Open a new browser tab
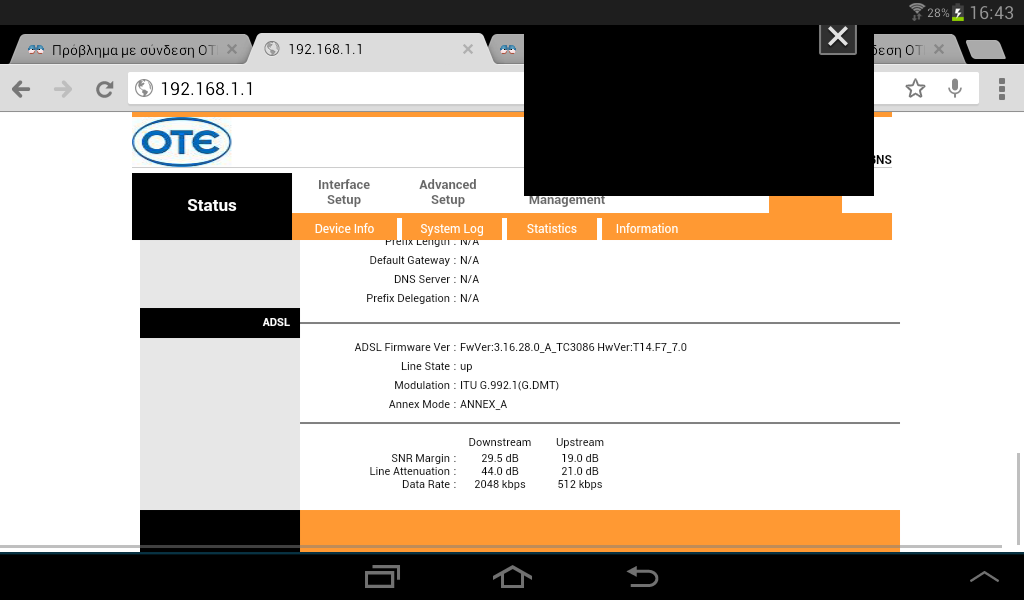The width and height of the screenshot is (1024, 600). (985, 50)
